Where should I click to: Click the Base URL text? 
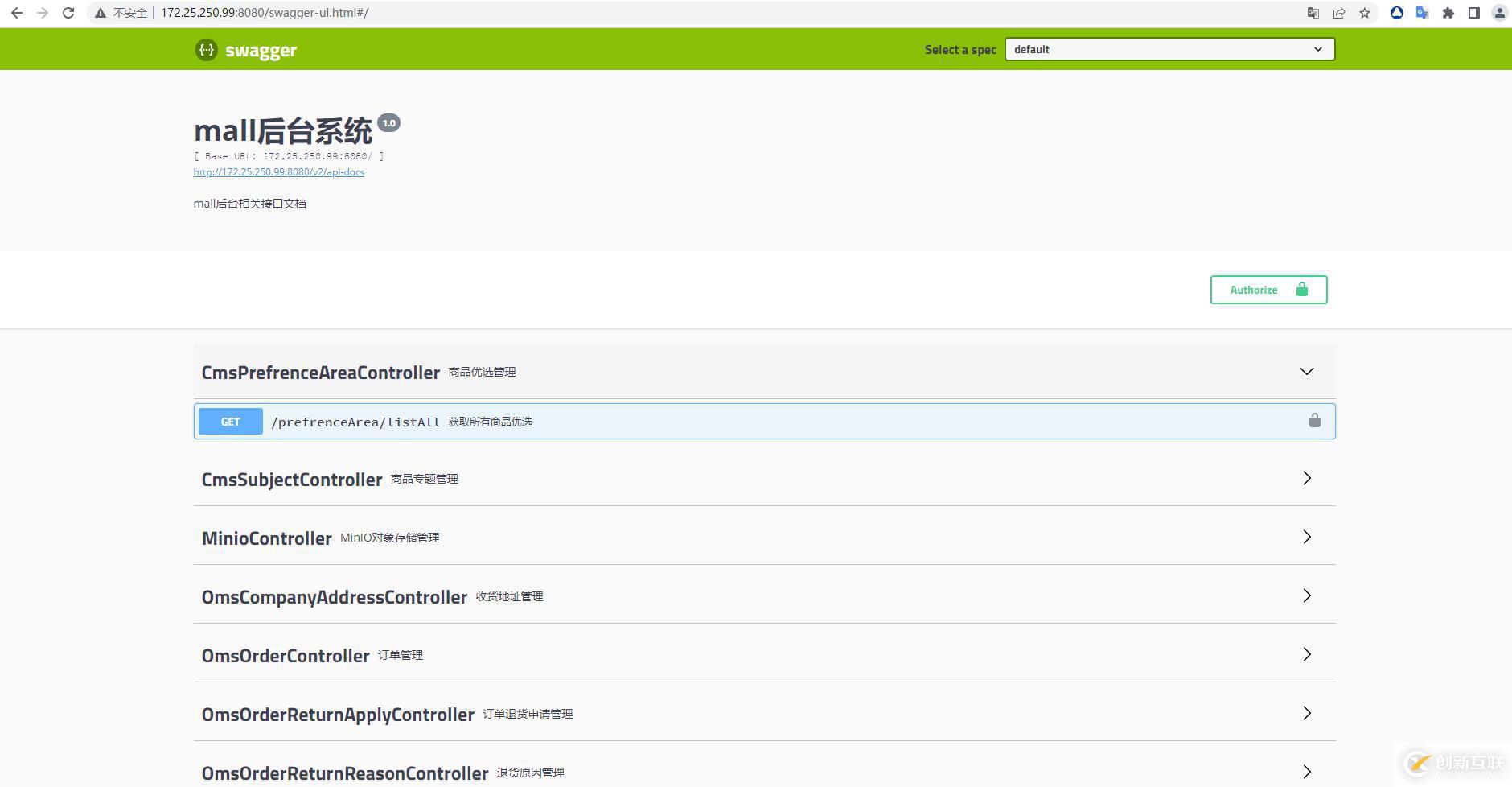(x=289, y=156)
